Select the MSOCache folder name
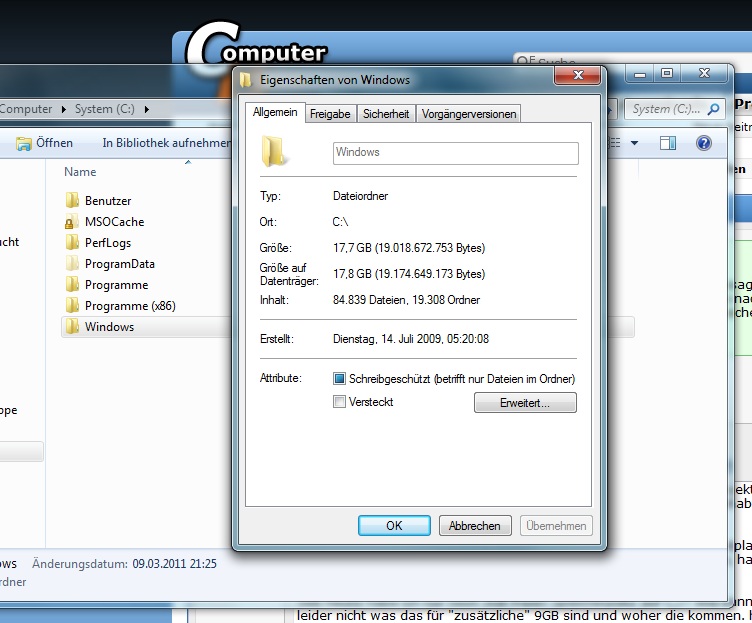The image size is (752, 623). pyautogui.click(x=114, y=222)
